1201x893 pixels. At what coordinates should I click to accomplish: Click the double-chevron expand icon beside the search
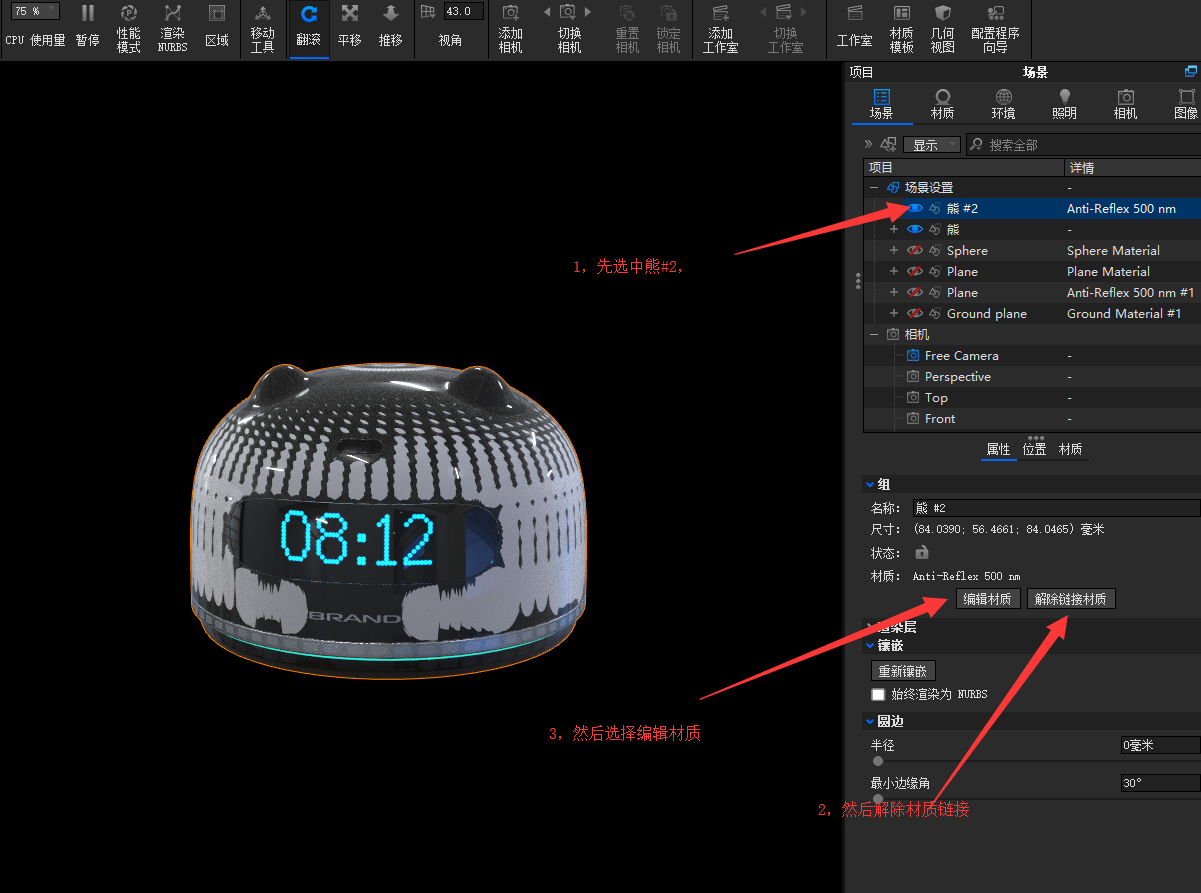[868, 145]
